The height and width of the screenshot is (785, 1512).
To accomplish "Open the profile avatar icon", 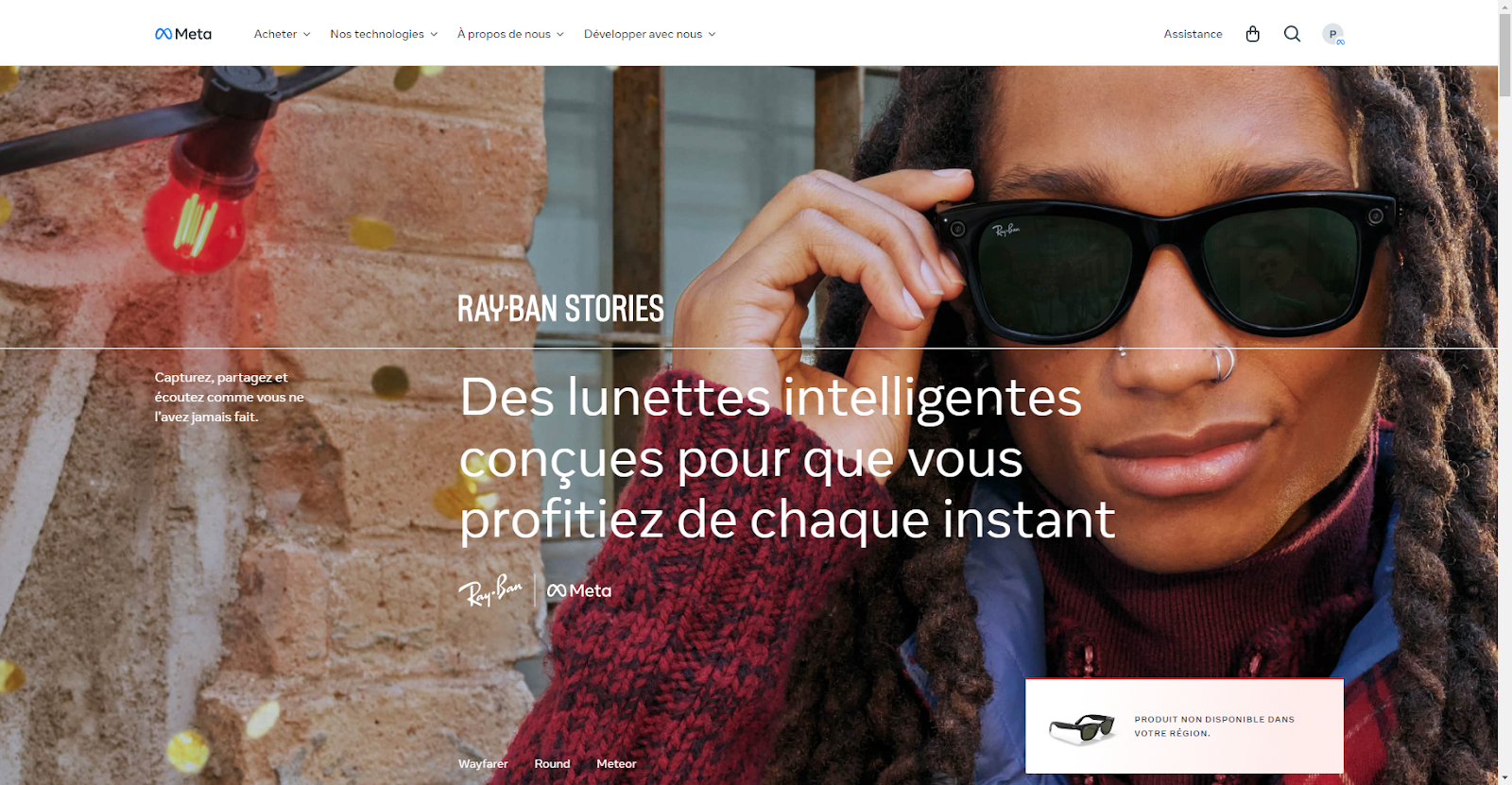I will pyautogui.click(x=1332, y=34).
